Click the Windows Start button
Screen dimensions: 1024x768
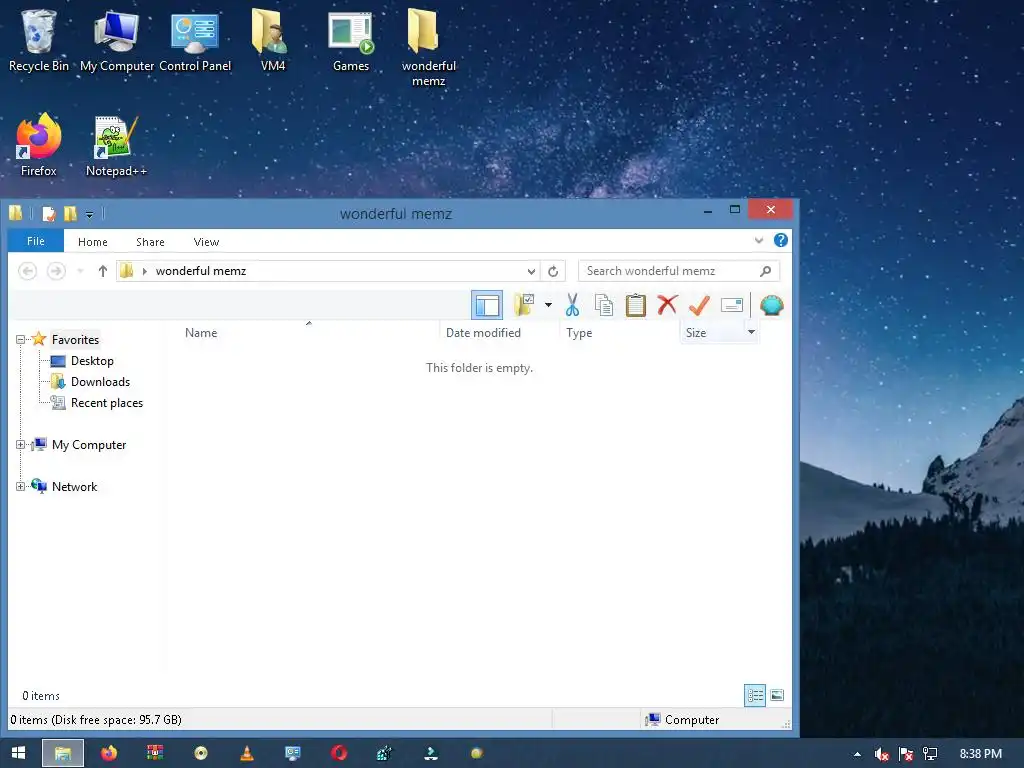point(19,753)
